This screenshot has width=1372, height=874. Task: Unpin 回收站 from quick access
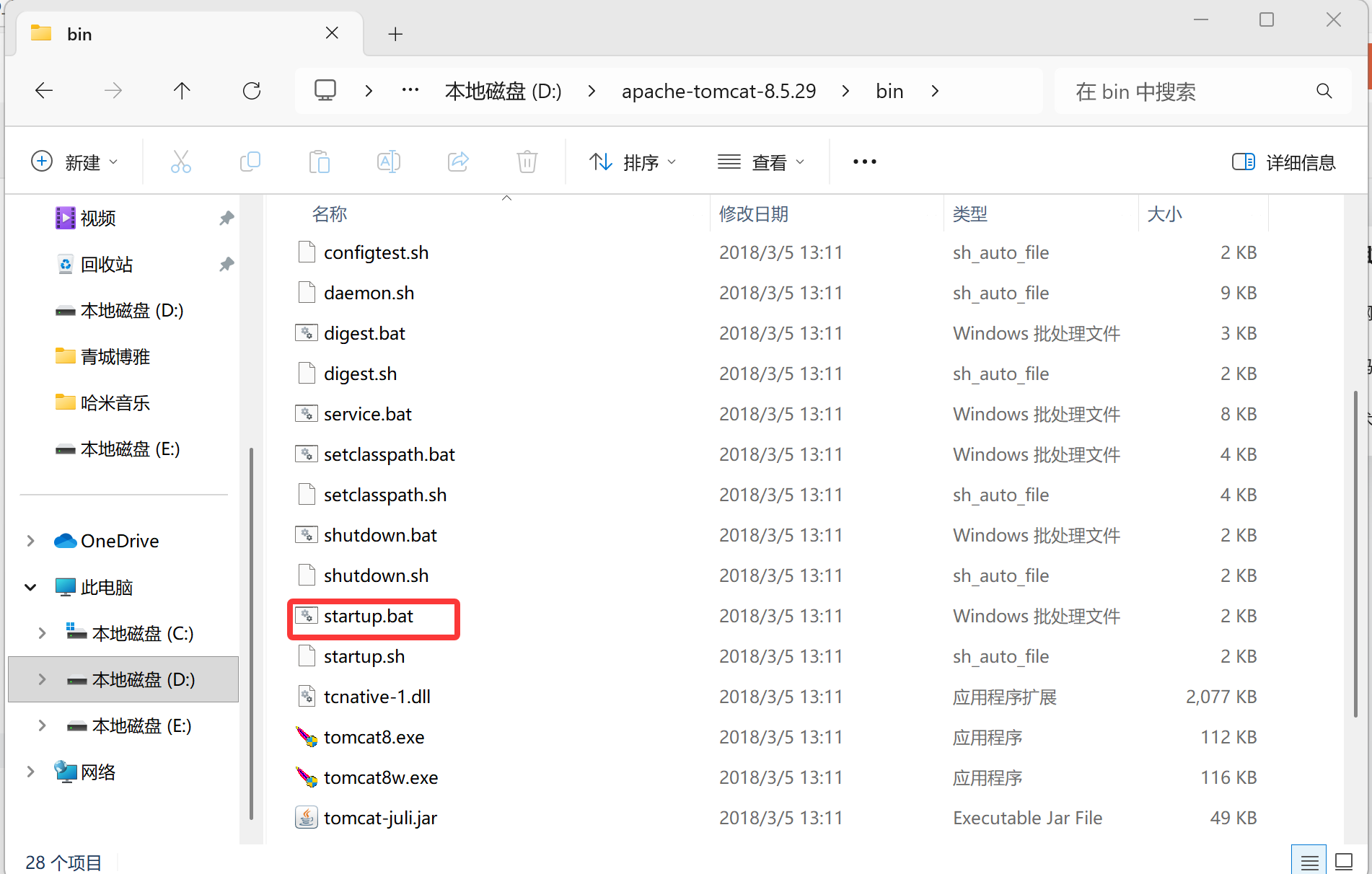click(x=227, y=264)
